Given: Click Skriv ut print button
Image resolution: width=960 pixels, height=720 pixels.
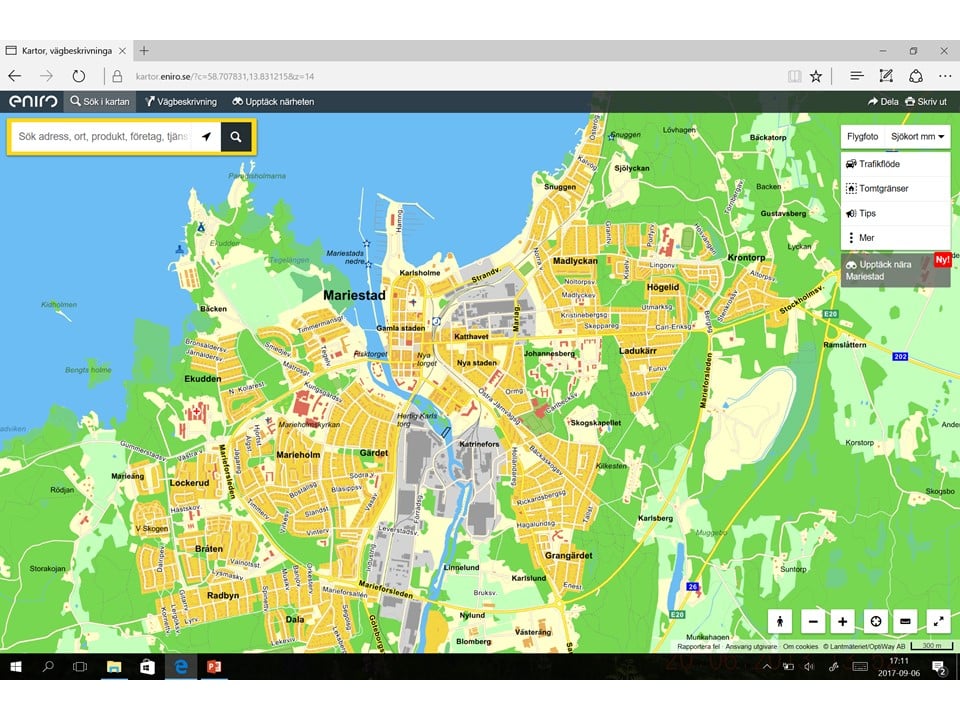Looking at the screenshot, I should coord(926,102).
